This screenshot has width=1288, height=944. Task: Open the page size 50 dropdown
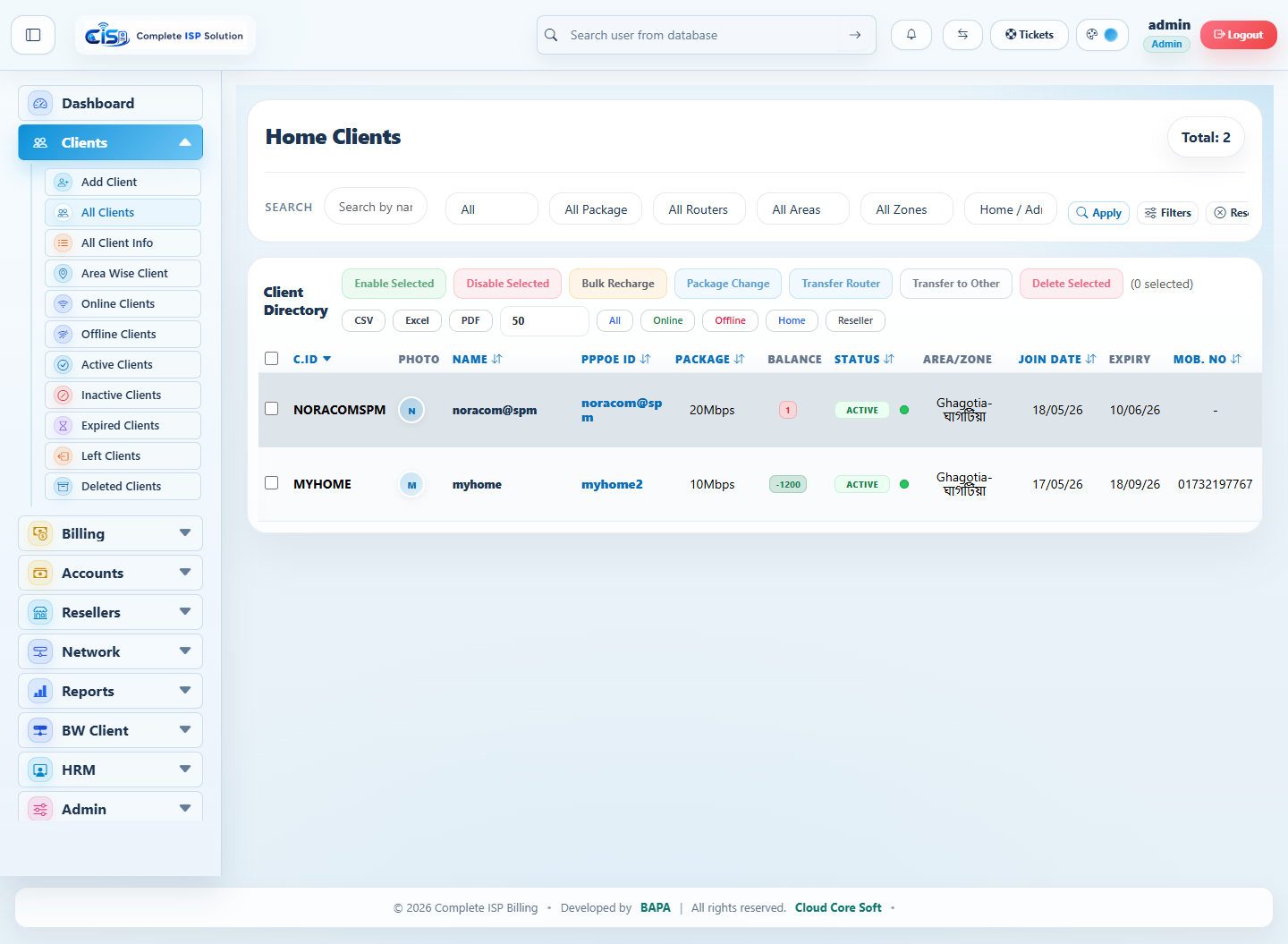point(545,321)
